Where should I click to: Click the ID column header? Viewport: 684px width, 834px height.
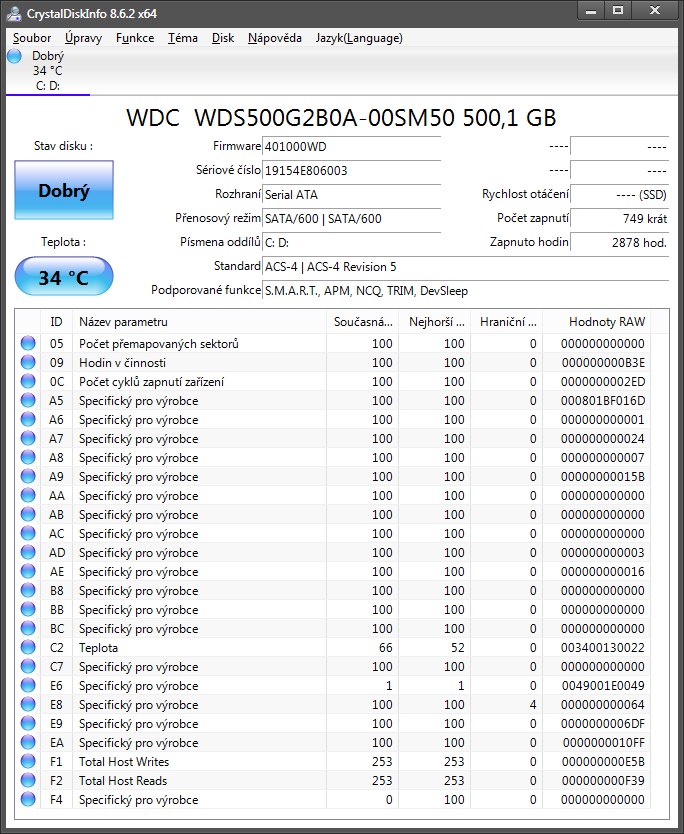(x=56, y=322)
